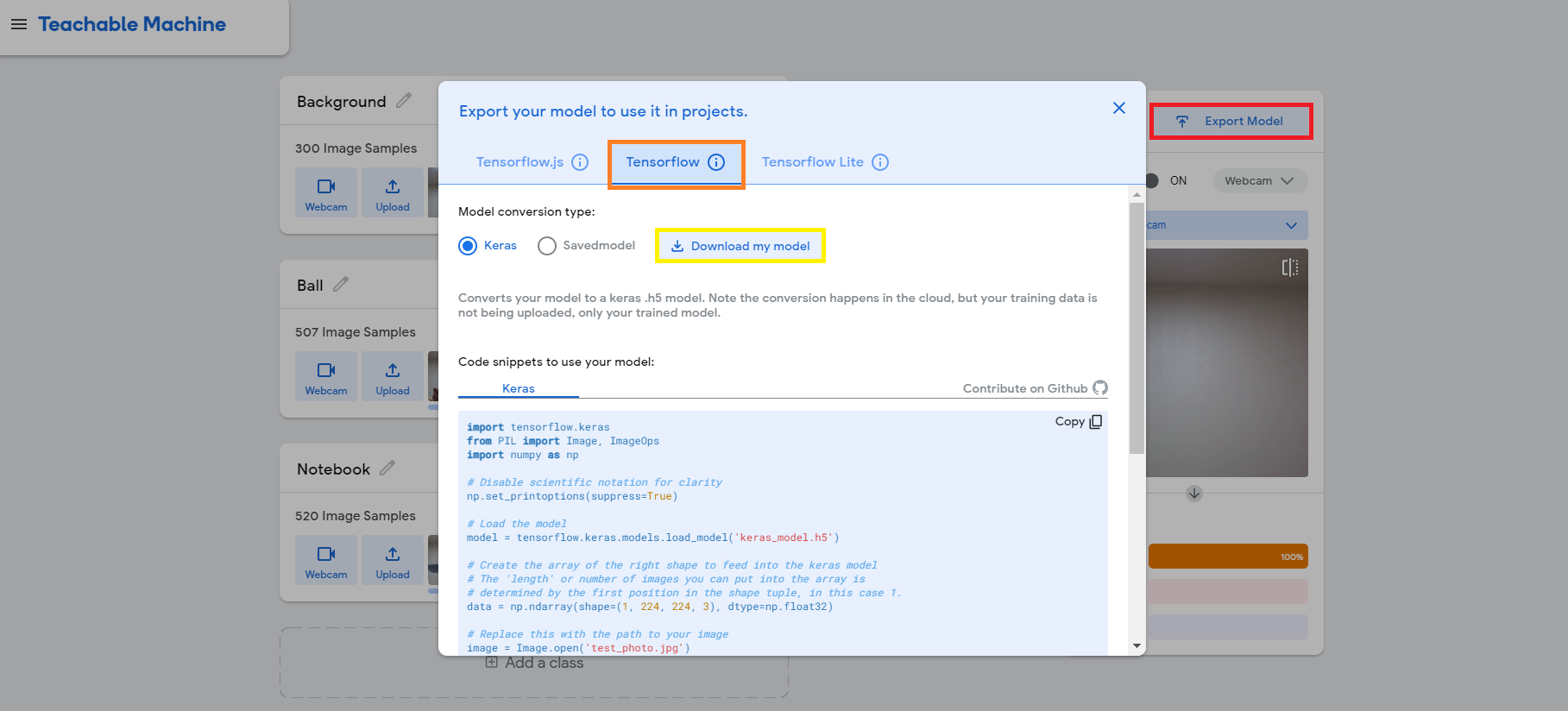
Task: Click the dialog scrollbar thumb
Action: [1137, 328]
